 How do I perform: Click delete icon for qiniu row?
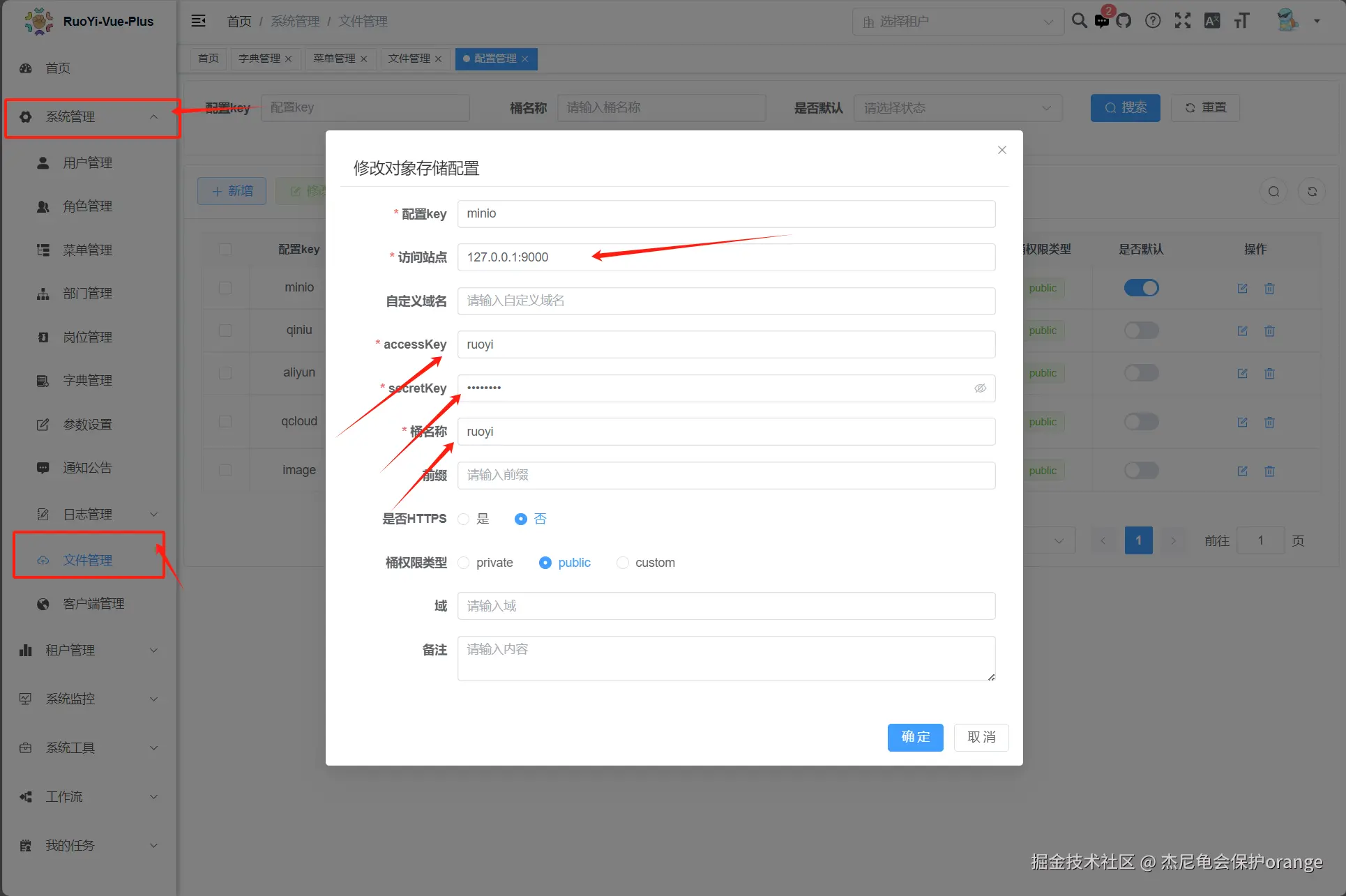1269,331
